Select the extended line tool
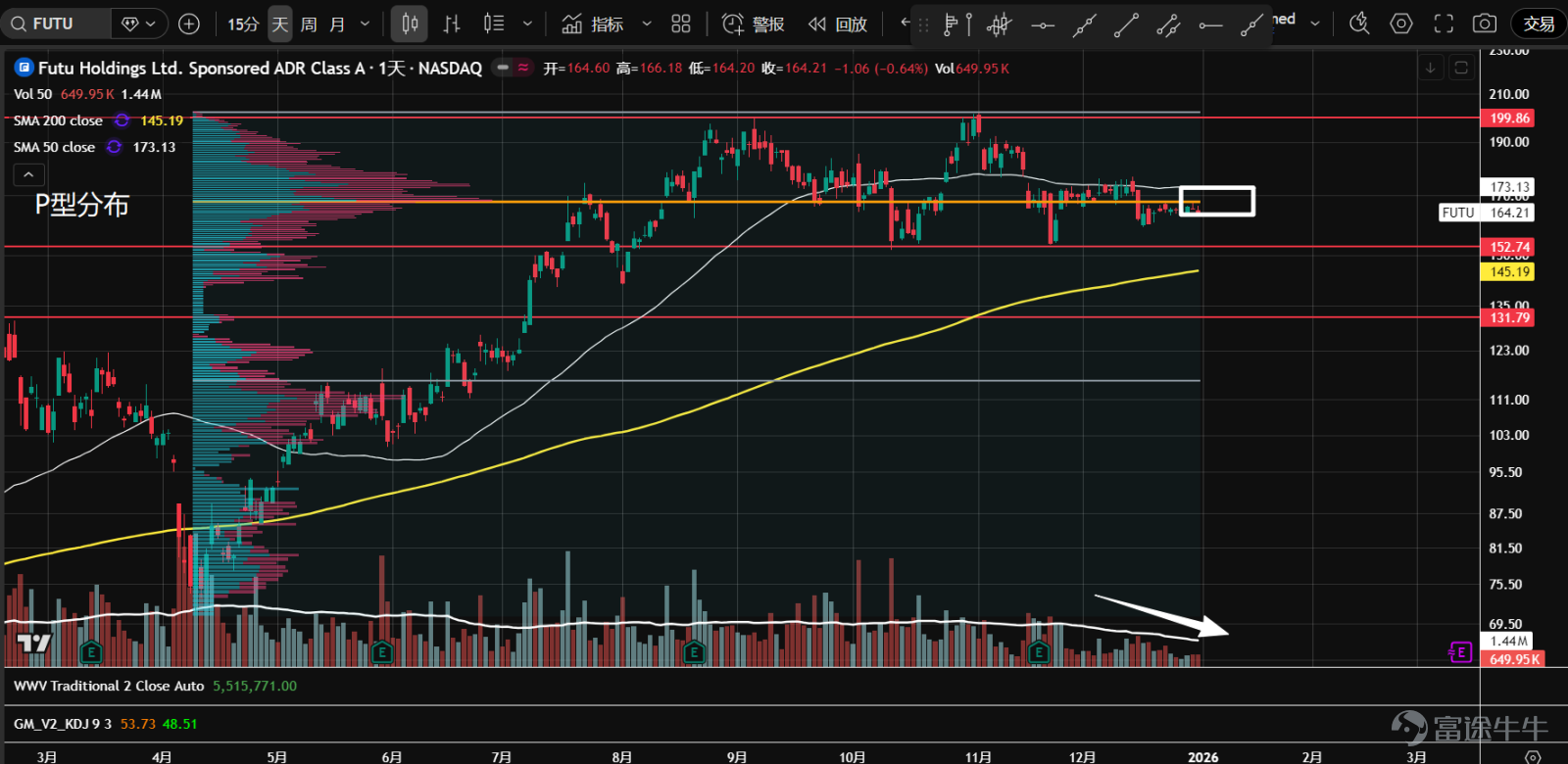This screenshot has width=1568, height=764. coord(1084,25)
